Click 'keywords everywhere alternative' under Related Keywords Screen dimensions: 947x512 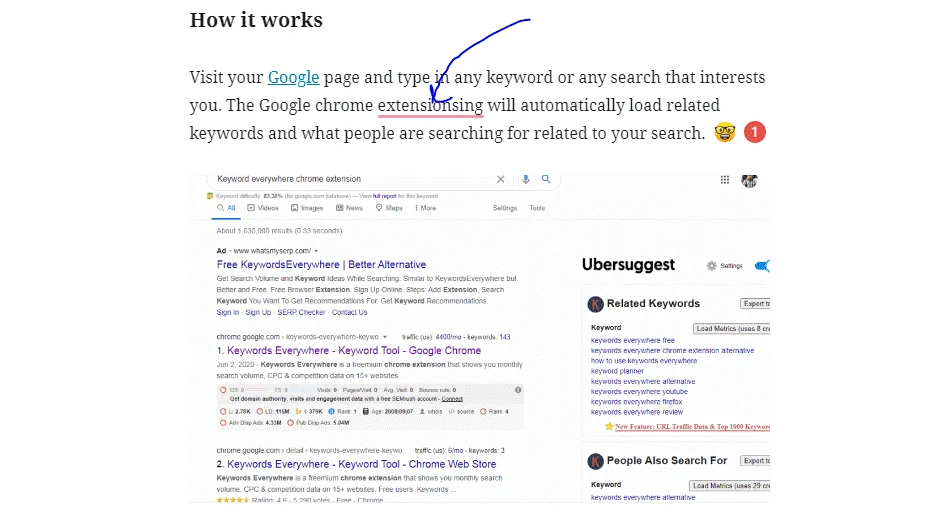click(x=643, y=382)
